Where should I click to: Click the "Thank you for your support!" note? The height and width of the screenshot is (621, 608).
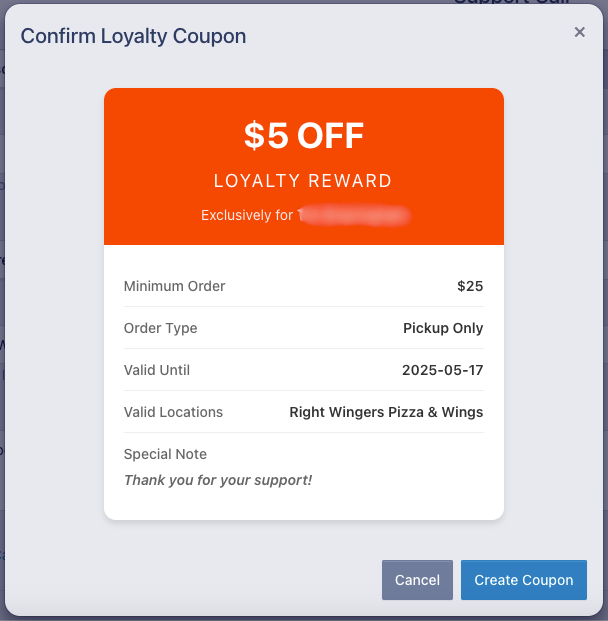(x=218, y=480)
